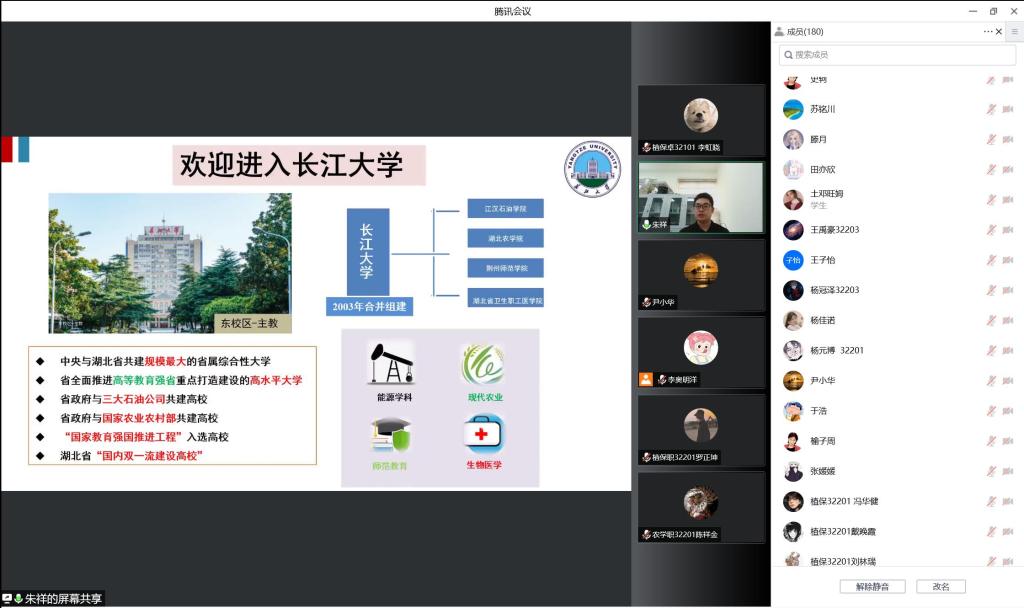This screenshot has width=1024, height=608.
Task: Click the microphone icon on 朱祥's video tile
Action: coord(646,225)
